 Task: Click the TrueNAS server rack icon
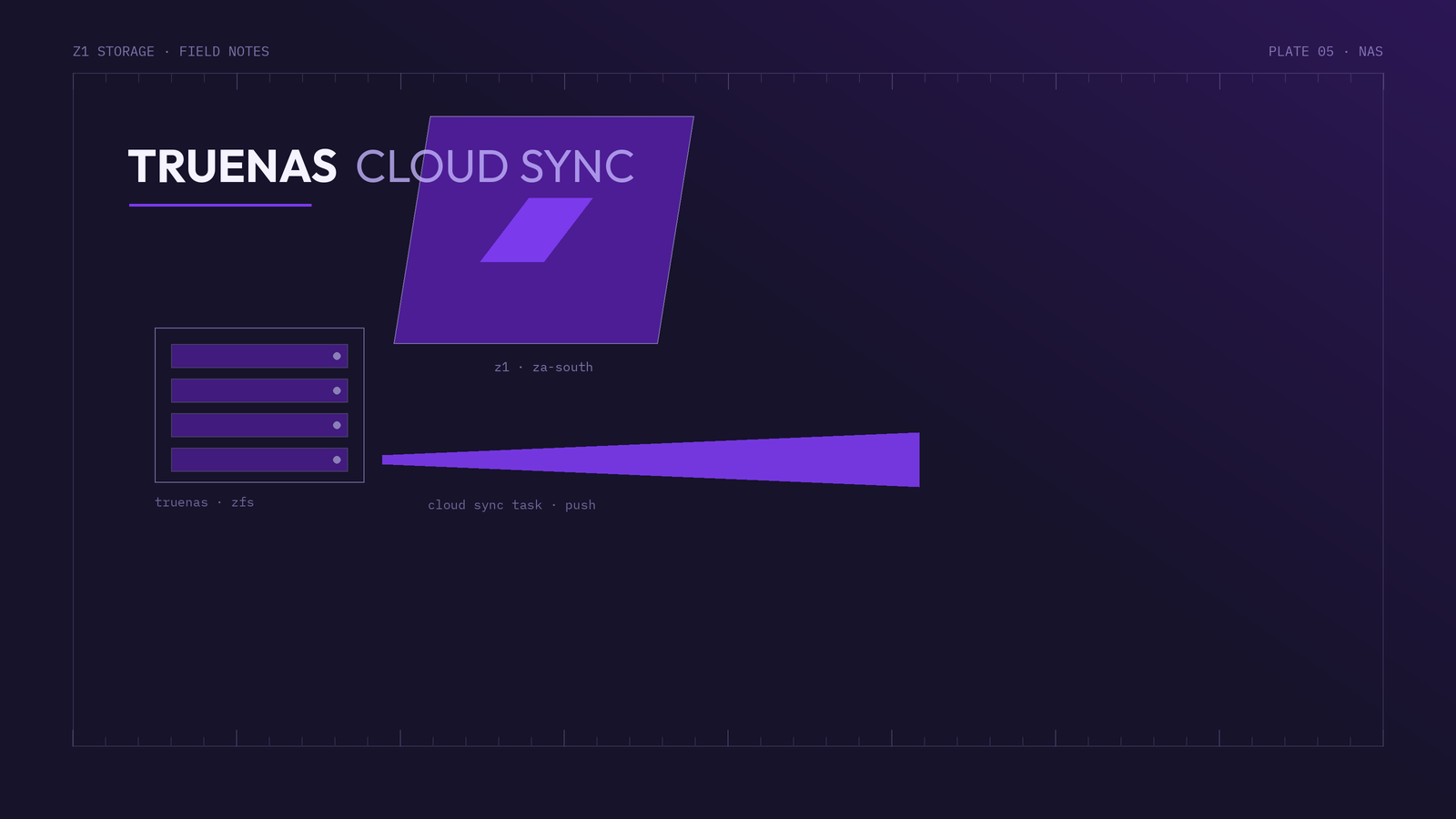[x=259, y=405]
